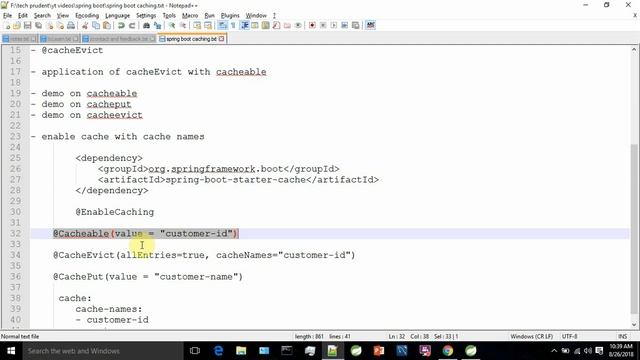The image size is (640, 360).
Task: Open the File menu
Action: point(7,16)
